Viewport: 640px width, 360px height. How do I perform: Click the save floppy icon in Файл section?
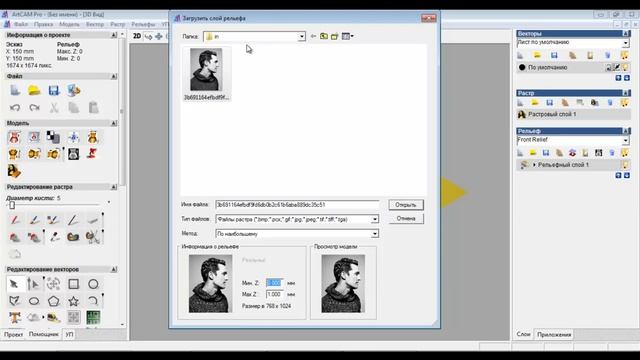tap(54, 90)
